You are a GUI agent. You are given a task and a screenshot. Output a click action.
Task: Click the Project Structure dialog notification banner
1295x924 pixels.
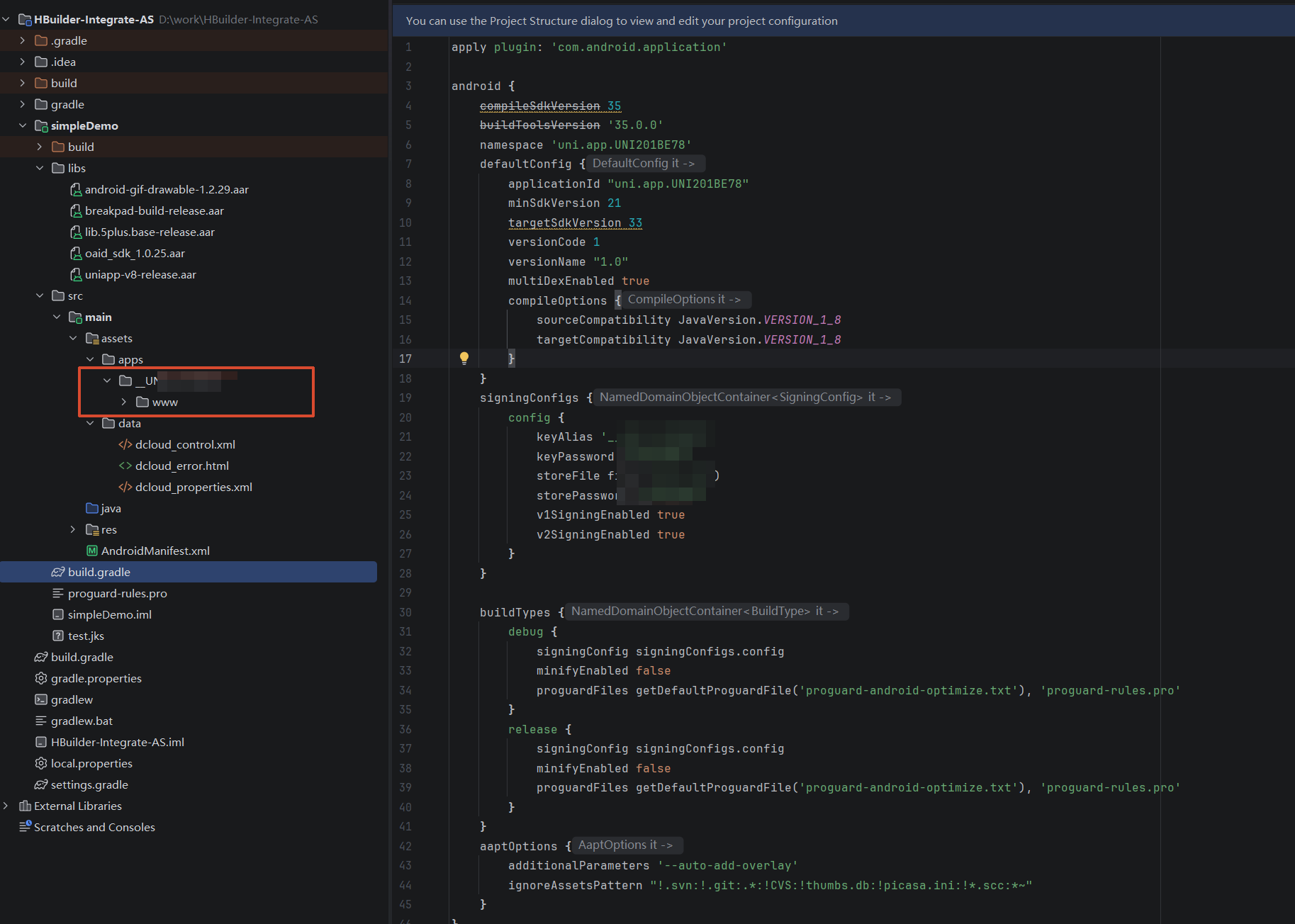click(x=843, y=21)
